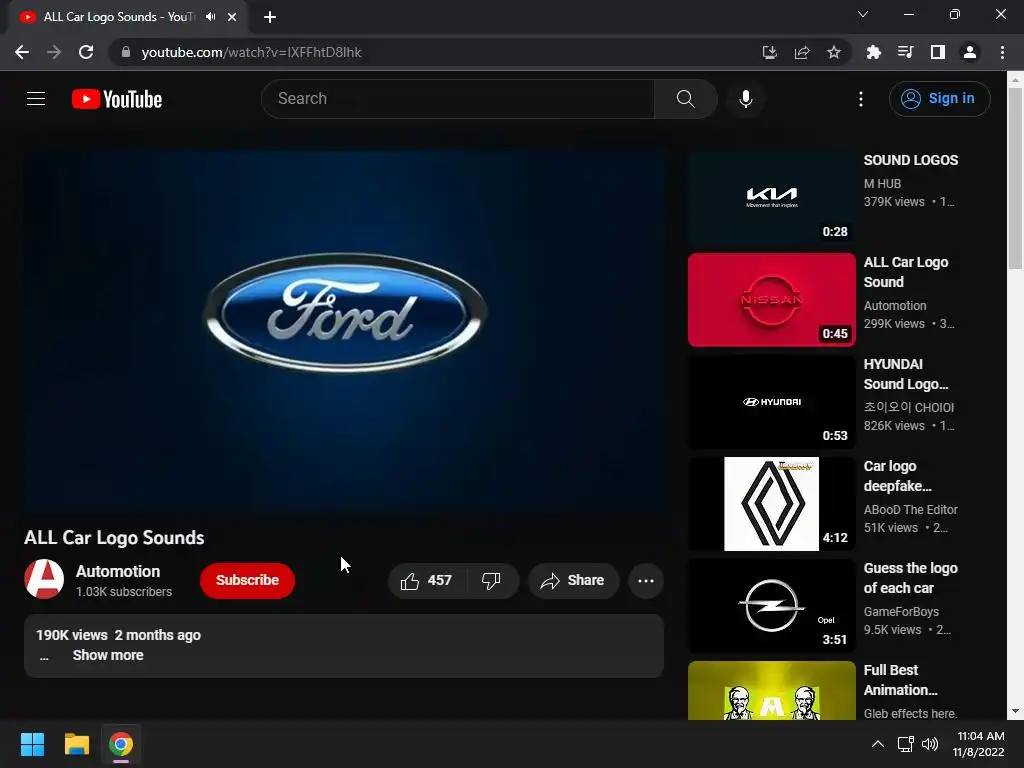Click Chrome icon in taskbar
Screen dimensions: 1024x768
point(121,744)
